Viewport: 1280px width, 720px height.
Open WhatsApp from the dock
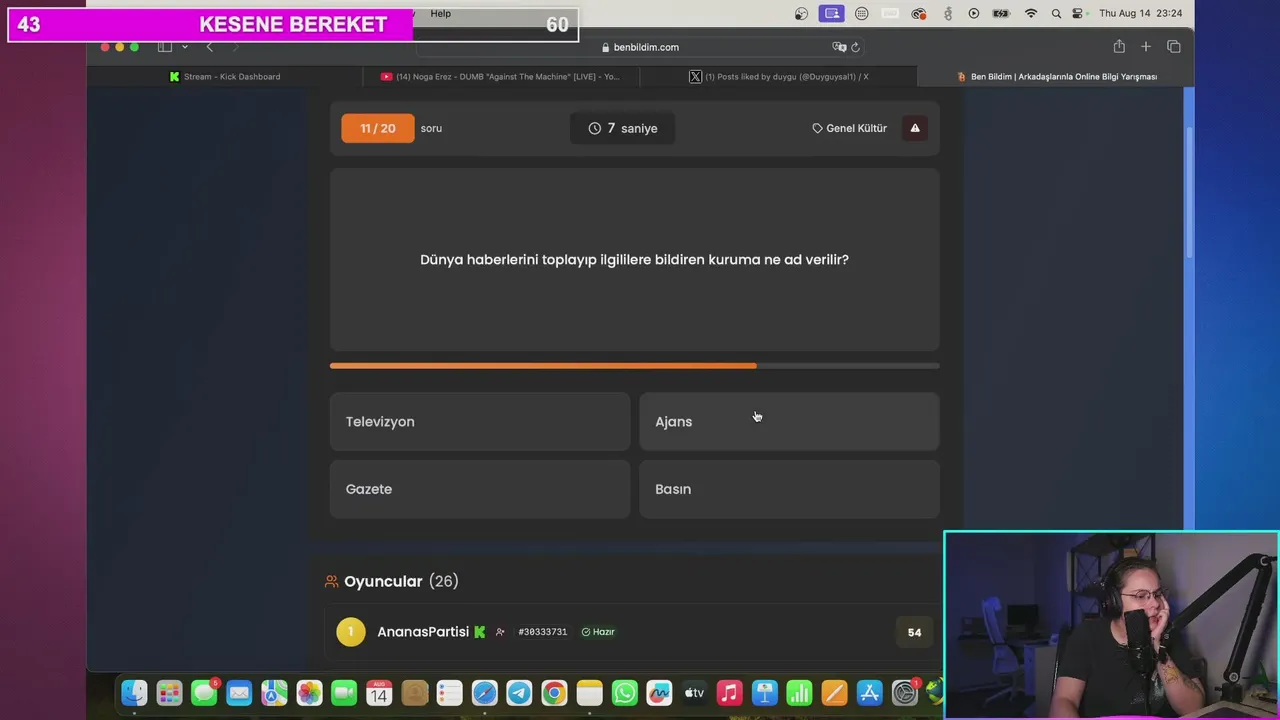[624, 692]
